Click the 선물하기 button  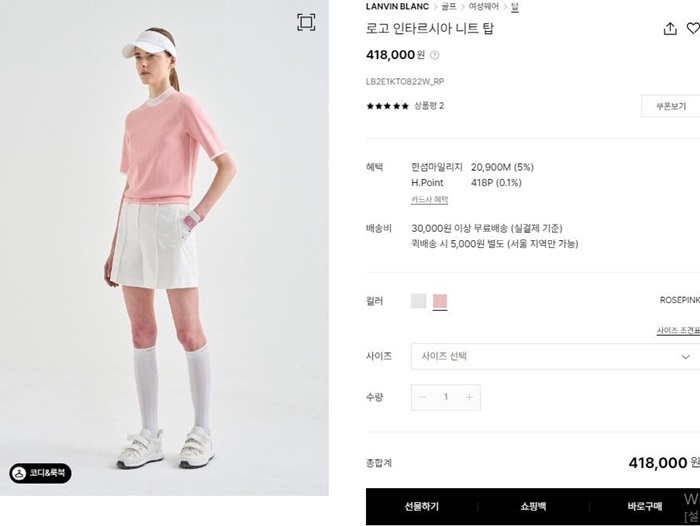tap(421, 506)
